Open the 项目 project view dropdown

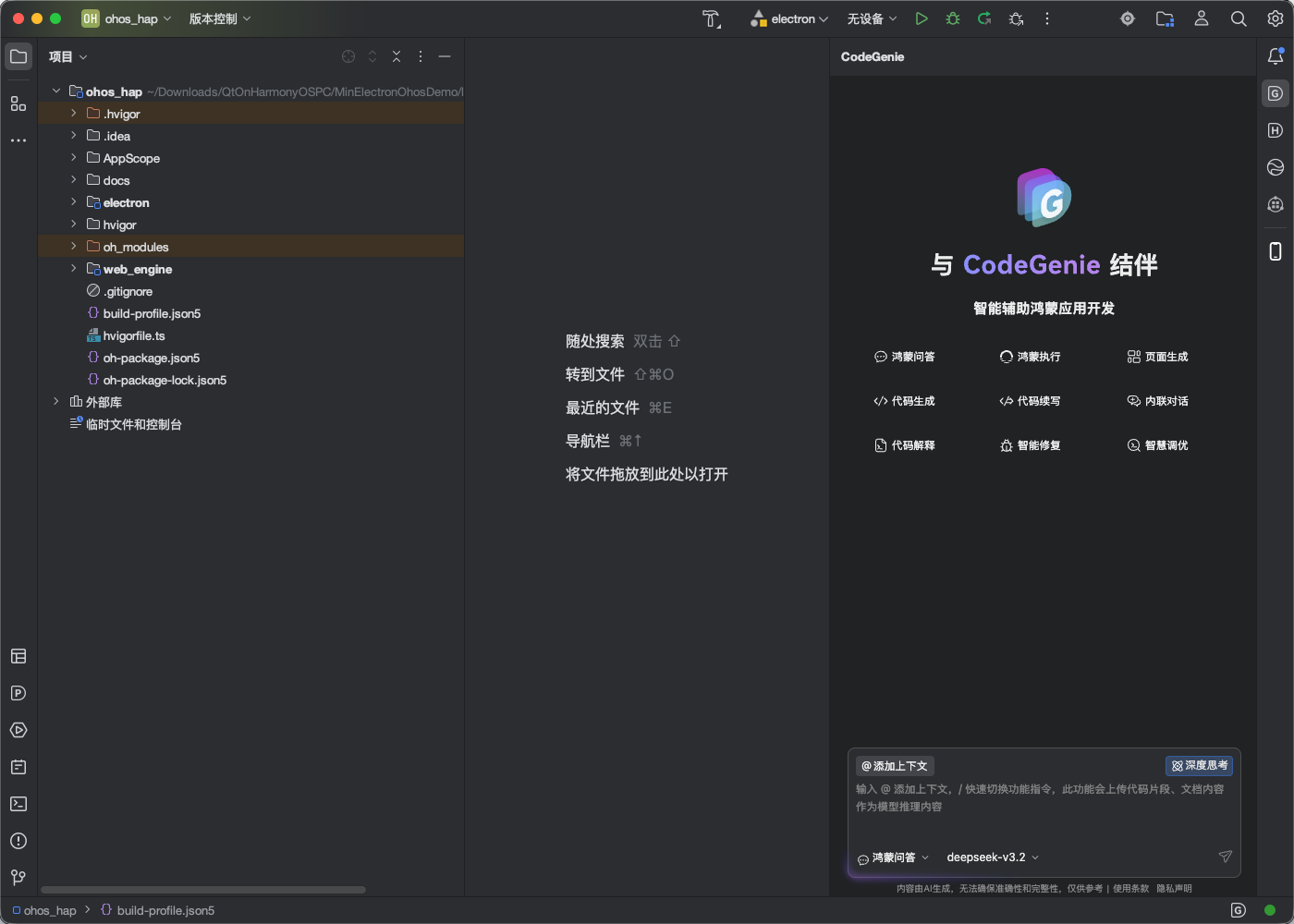[x=68, y=56]
